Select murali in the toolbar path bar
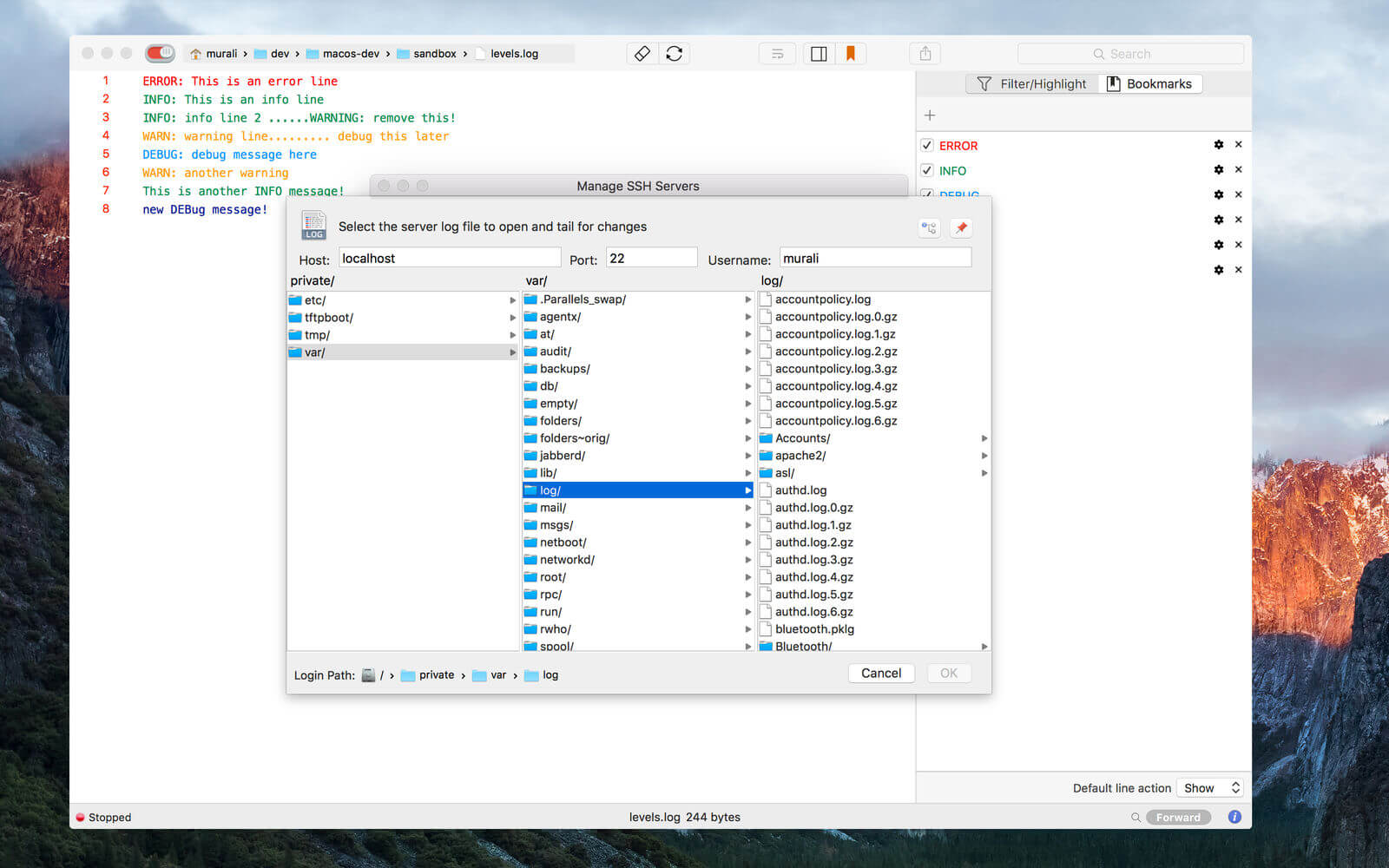The width and height of the screenshot is (1389, 868). pos(214,54)
